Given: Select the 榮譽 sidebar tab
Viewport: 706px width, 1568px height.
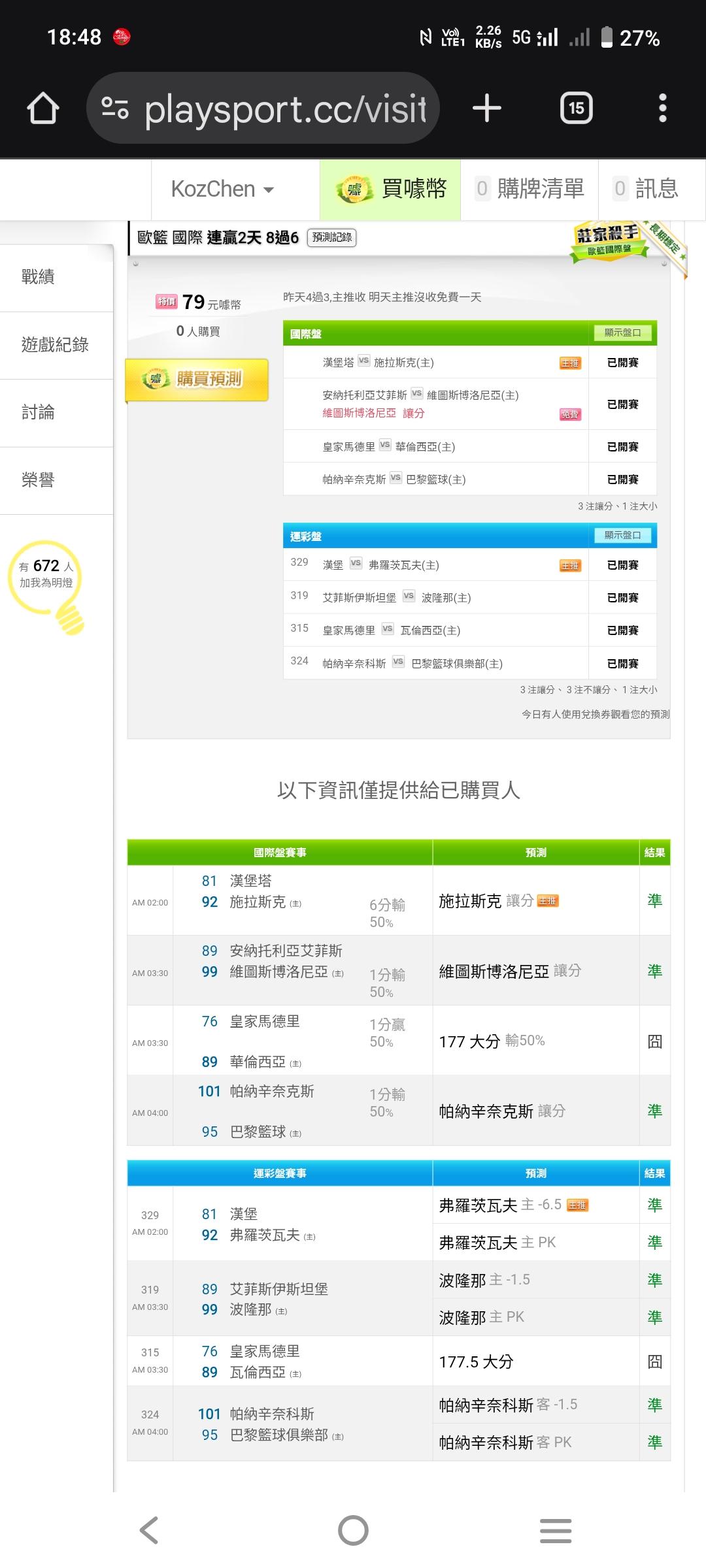Looking at the screenshot, I should (x=38, y=480).
